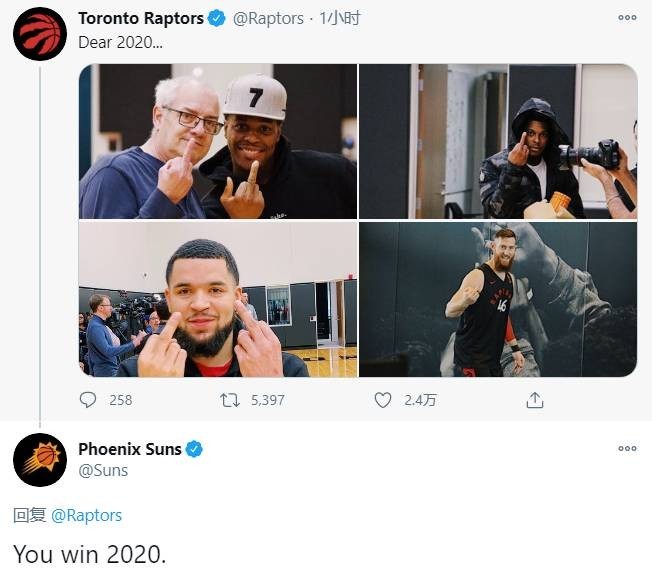The width and height of the screenshot is (652, 576).
Task: Click the Raptors verified badge
Action: 216,19
